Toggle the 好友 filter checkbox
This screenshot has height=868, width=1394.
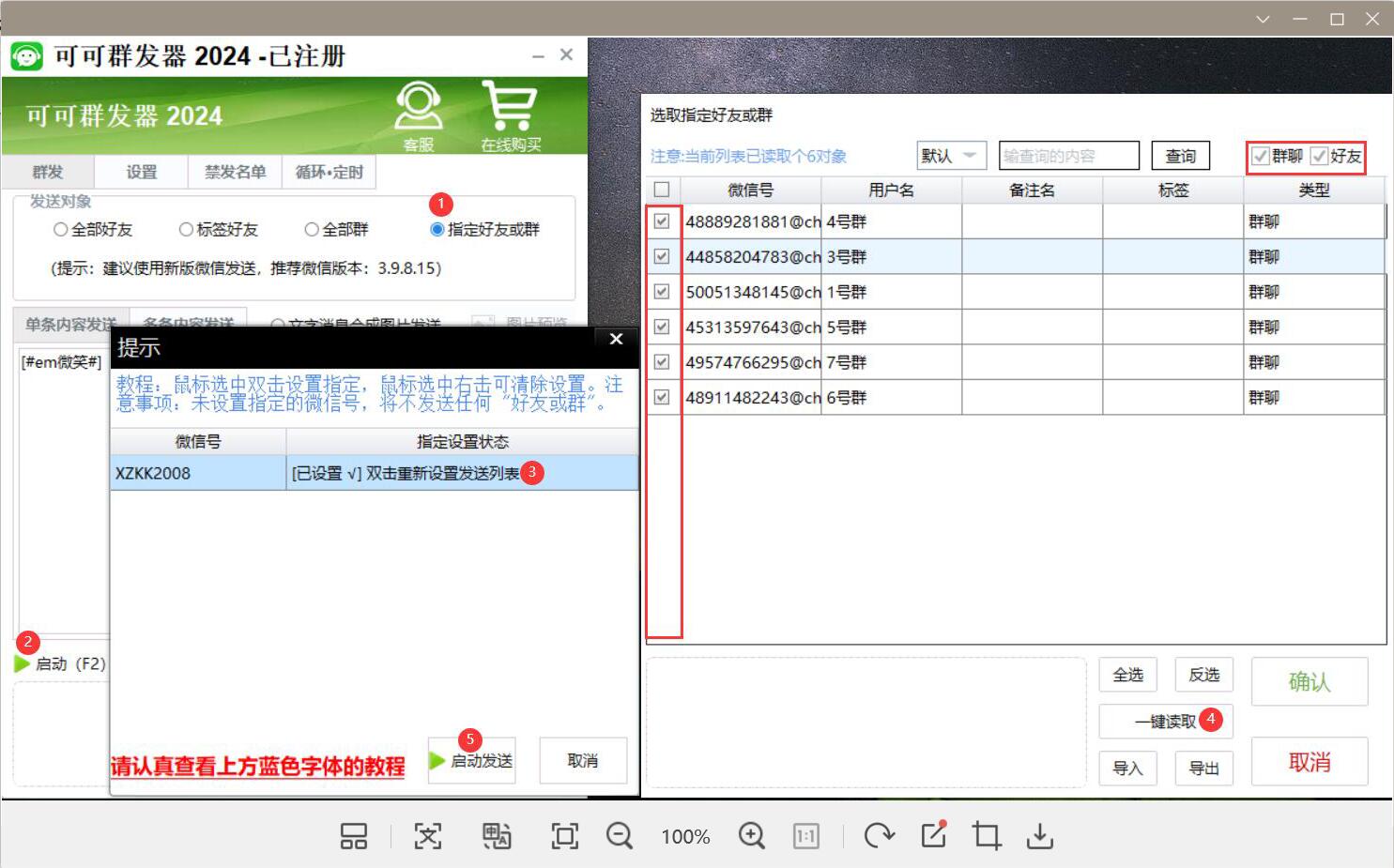click(1319, 156)
